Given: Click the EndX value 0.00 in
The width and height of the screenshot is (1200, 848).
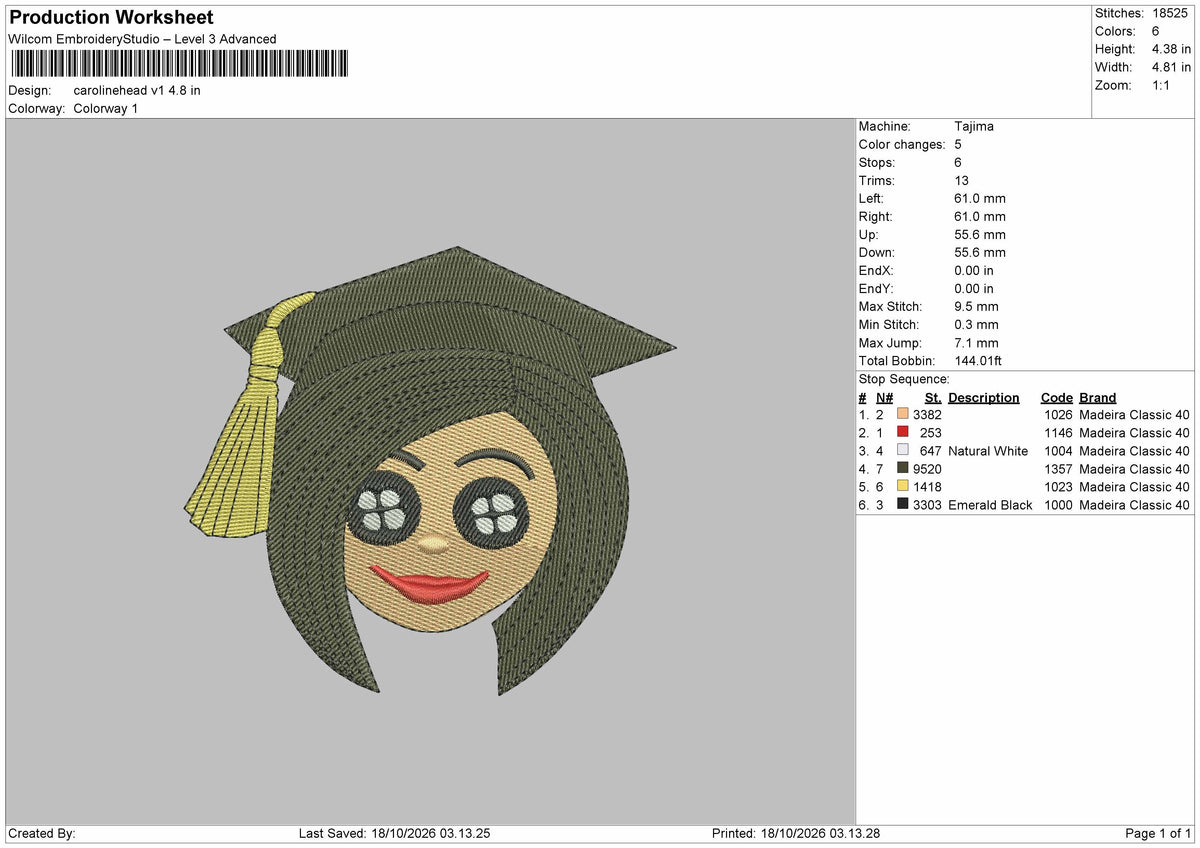Looking at the screenshot, I should 974,271.
